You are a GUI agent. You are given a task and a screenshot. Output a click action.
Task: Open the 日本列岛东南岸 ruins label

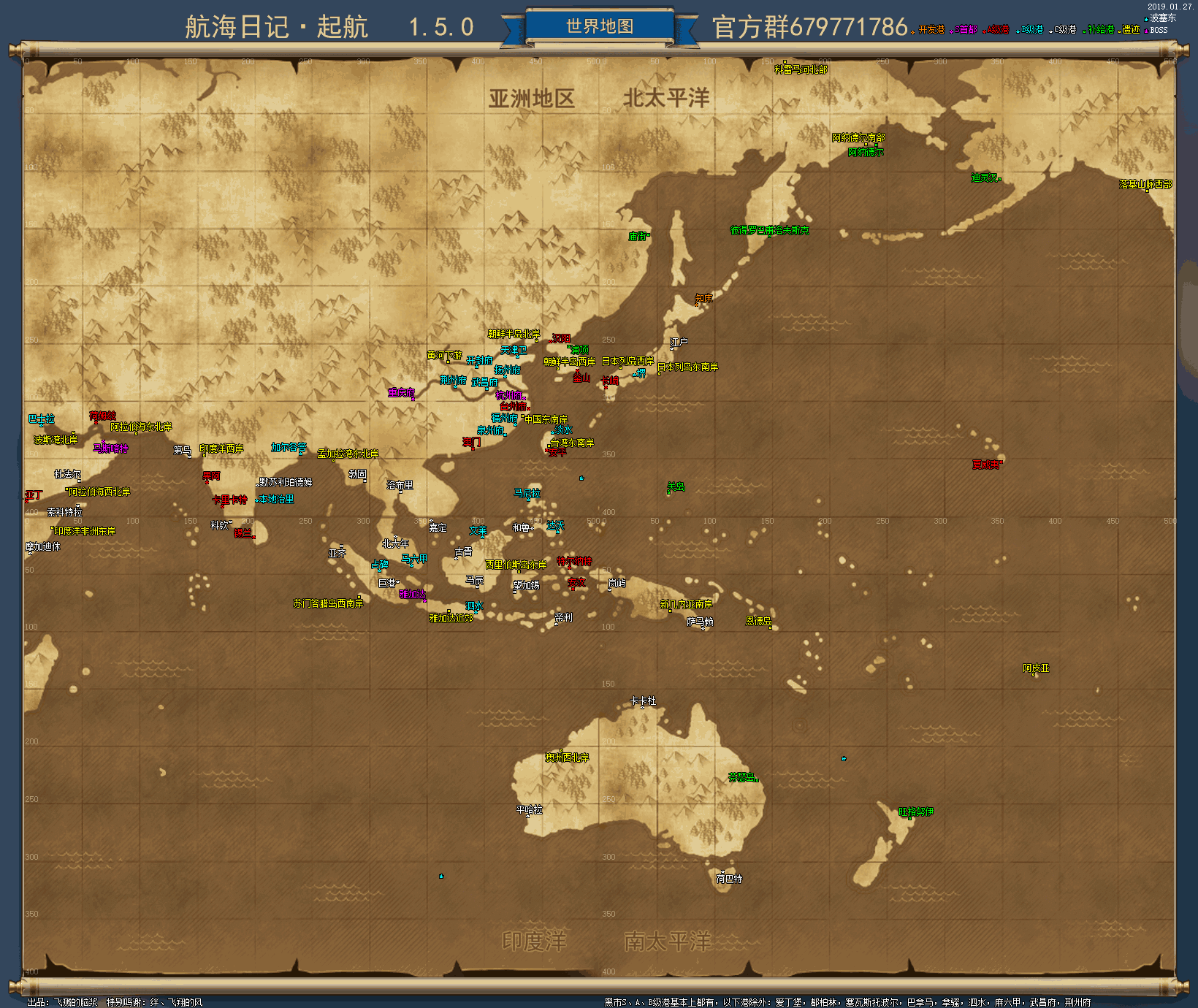(x=687, y=367)
